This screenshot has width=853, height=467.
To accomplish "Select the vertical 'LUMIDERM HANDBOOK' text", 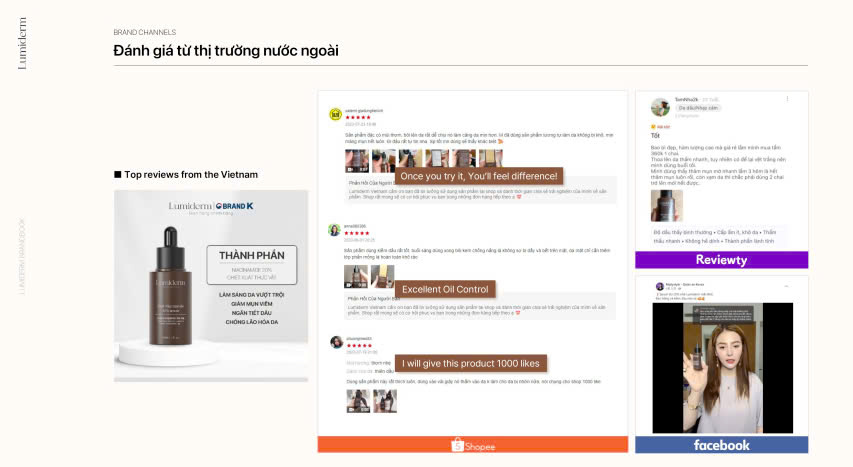I will pyautogui.click(x=22, y=257).
